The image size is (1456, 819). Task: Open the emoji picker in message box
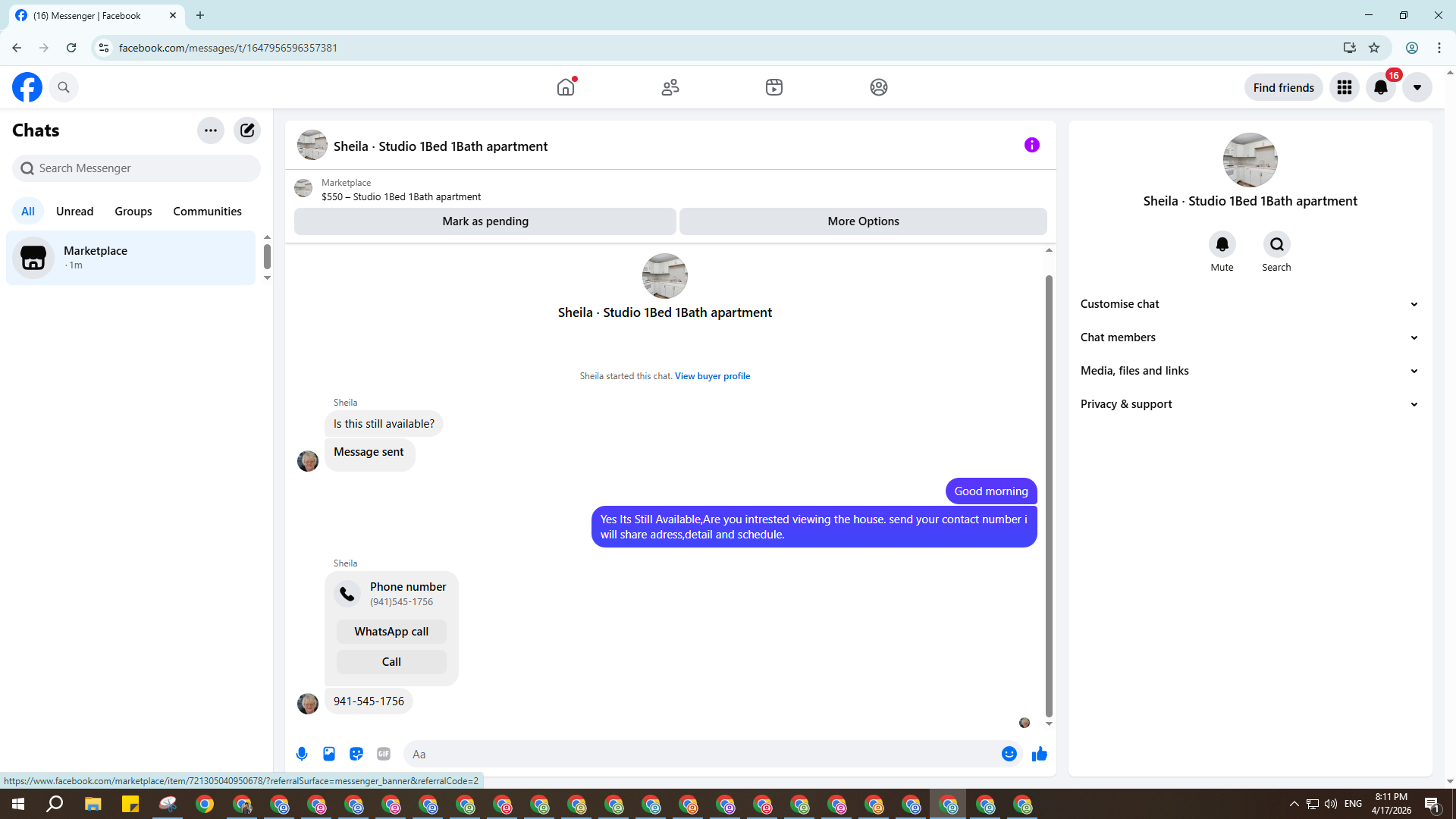1009,754
